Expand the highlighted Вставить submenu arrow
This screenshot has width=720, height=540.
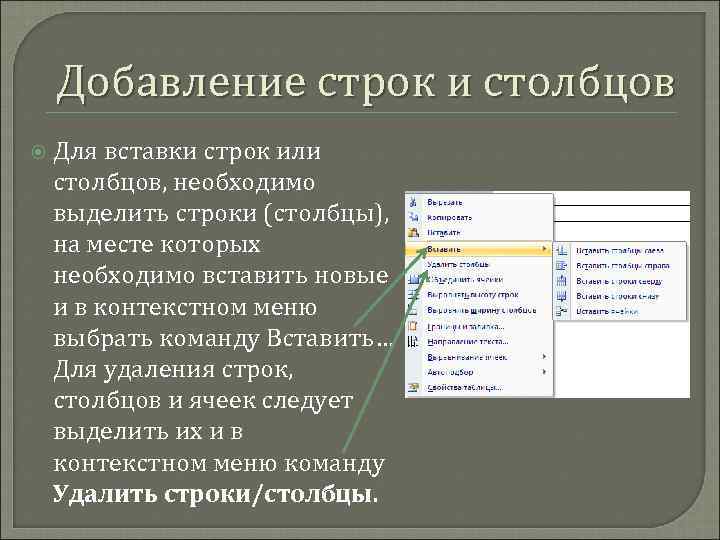click(x=545, y=249)
